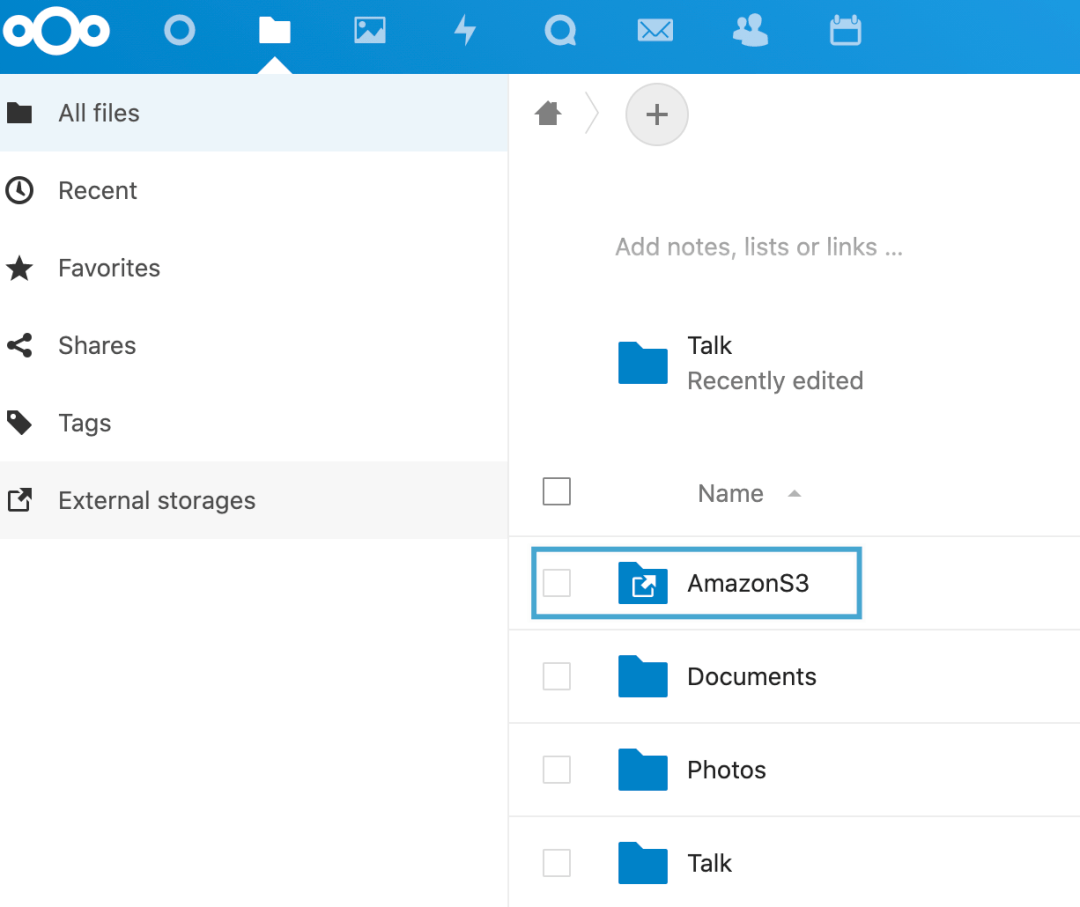Click the Tags icon in sidebar

click(19, 423)
